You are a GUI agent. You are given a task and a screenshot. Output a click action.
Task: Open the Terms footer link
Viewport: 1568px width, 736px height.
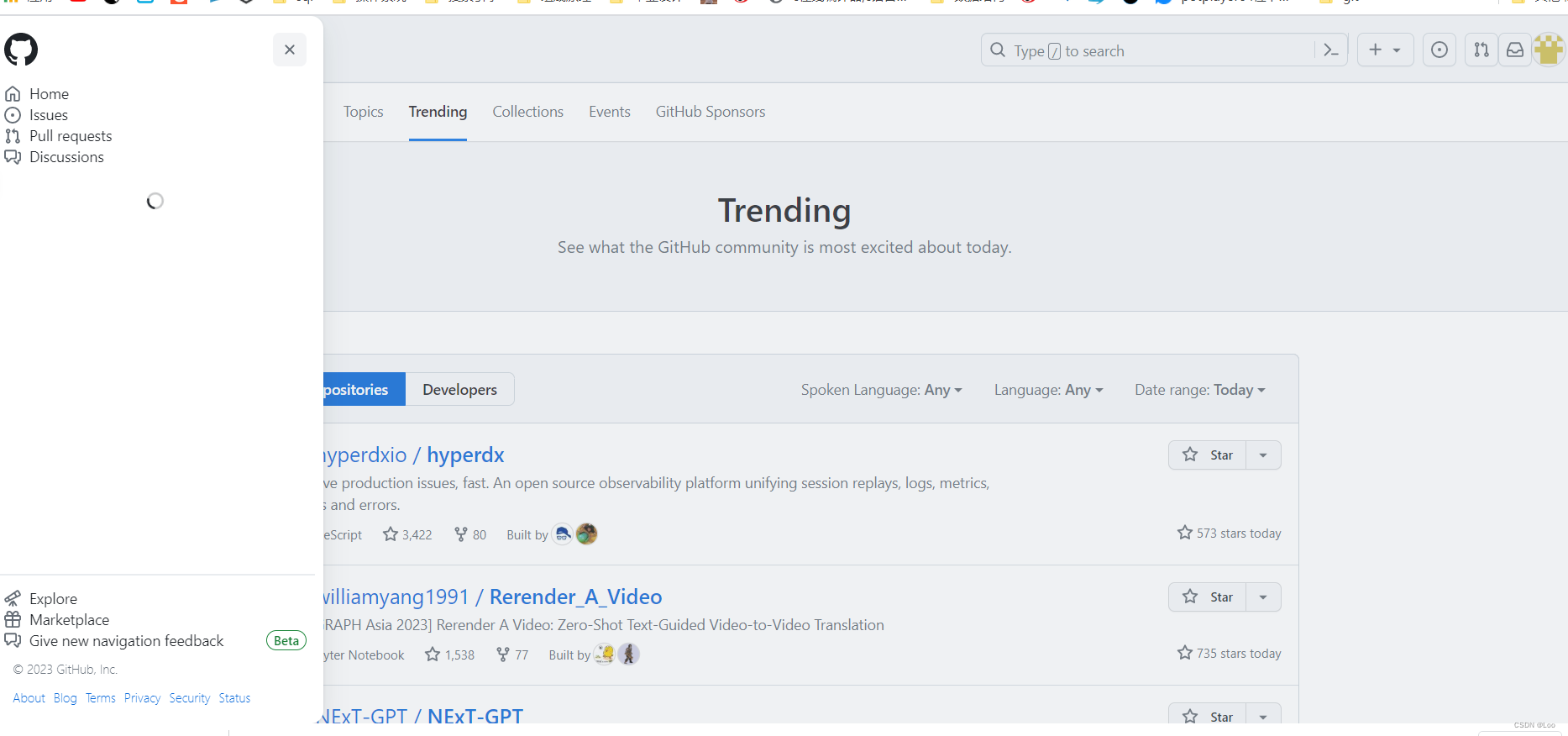(x=101, y=698)
